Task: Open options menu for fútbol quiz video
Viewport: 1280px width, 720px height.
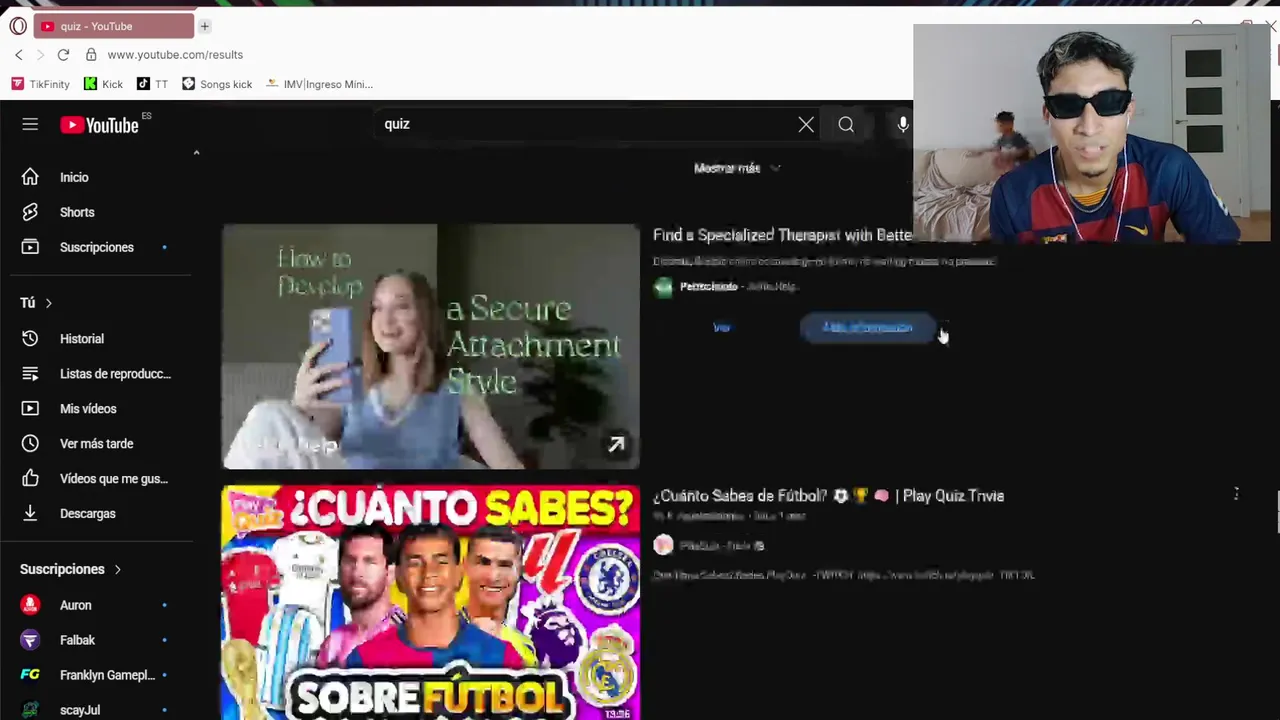Action: [x=1236, y=494]
